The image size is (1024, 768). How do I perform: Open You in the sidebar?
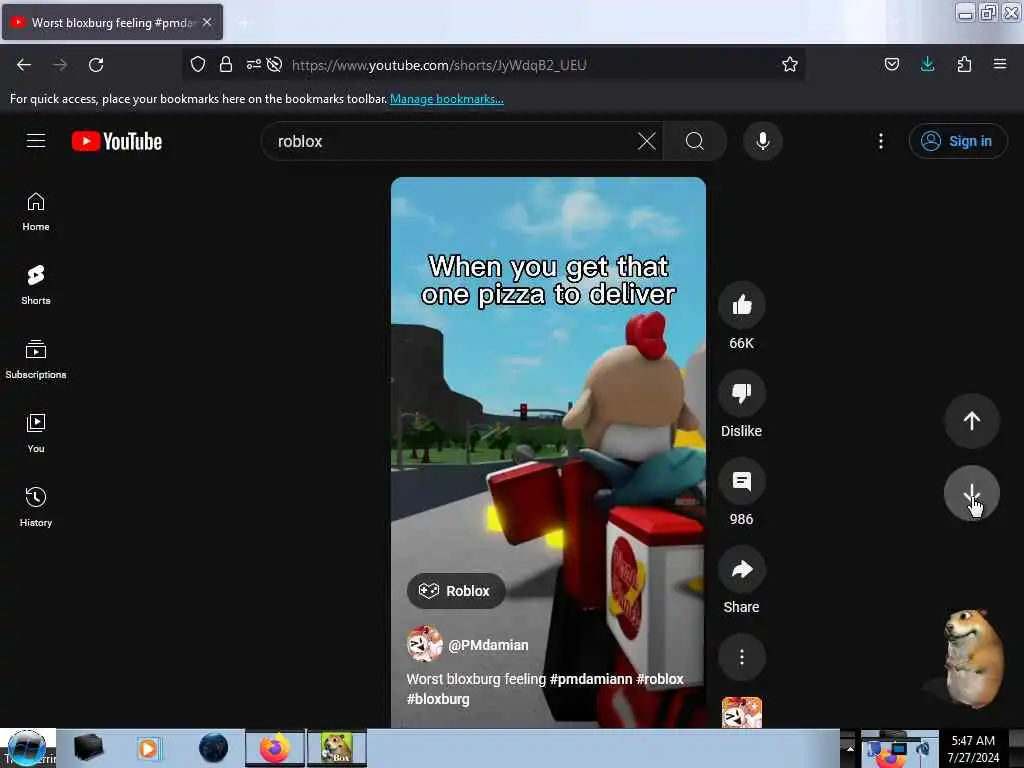[x=36, y=433]
